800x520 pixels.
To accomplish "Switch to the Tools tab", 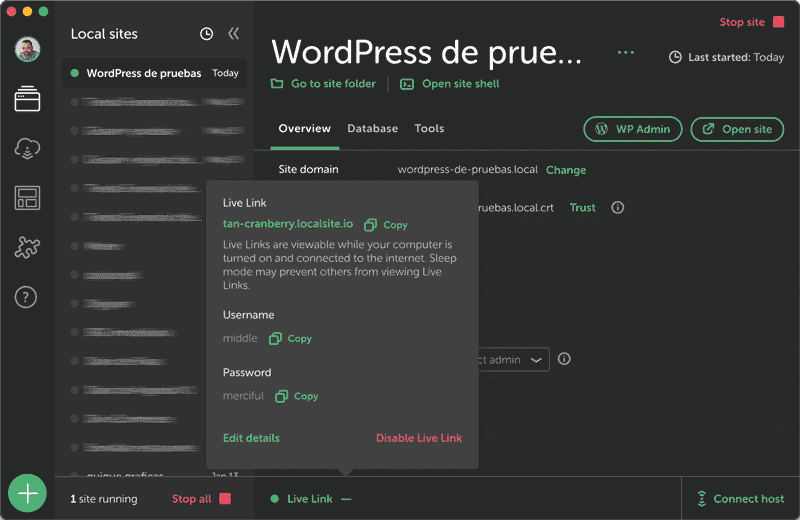I will coord(429,129).
